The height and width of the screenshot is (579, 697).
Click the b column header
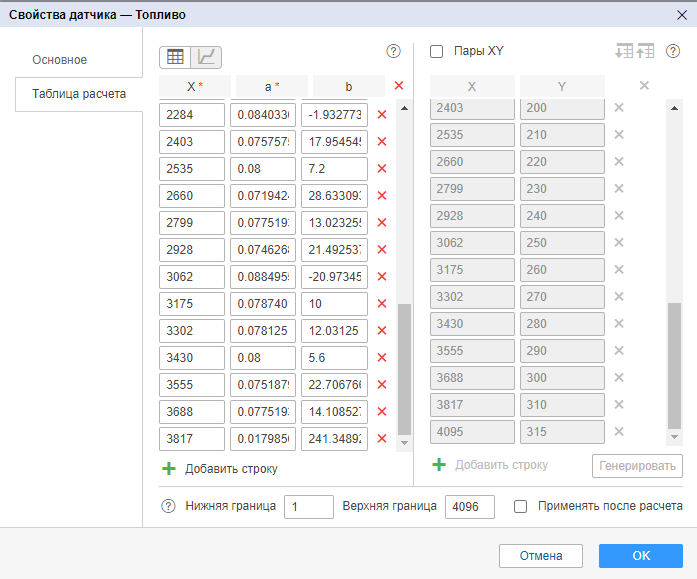coord(349,87)
